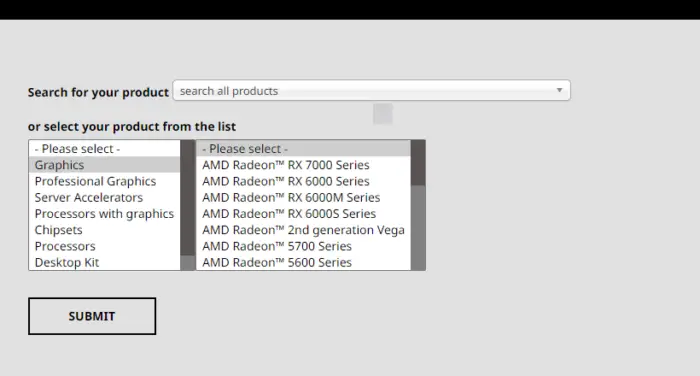Choose Server Accelerators from the list
This screenshot has width=700, height=376.
(104, 197)
